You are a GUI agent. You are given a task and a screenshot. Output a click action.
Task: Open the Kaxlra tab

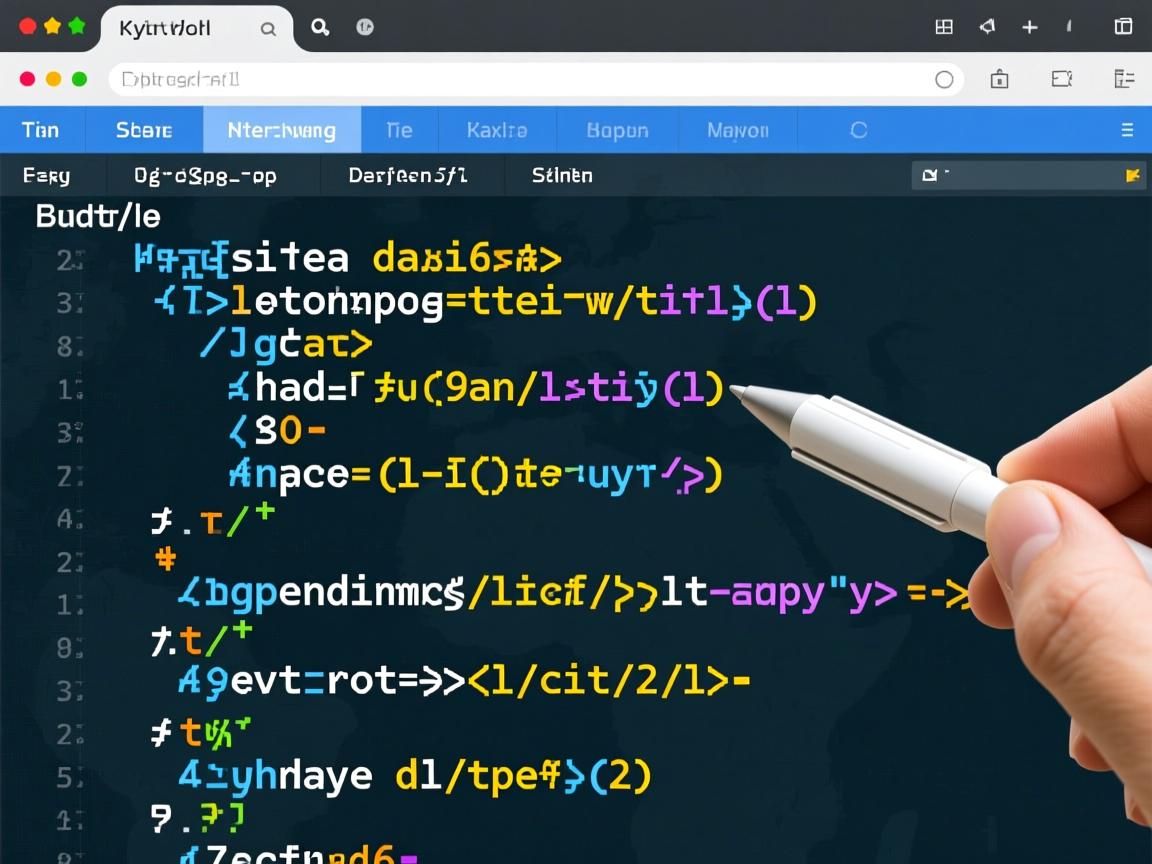(496, 130)
